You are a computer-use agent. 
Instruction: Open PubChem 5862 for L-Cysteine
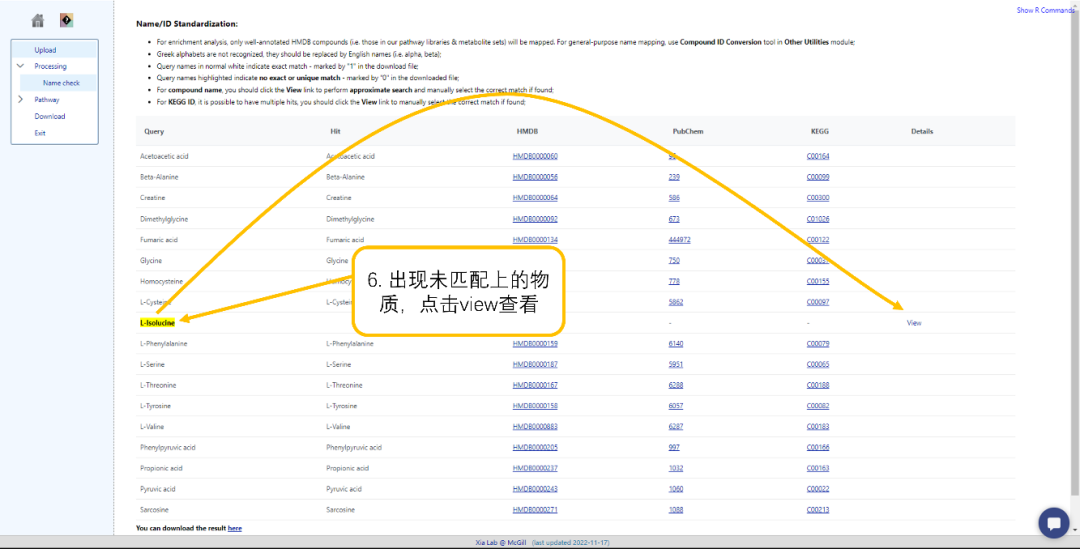[676, 302]
